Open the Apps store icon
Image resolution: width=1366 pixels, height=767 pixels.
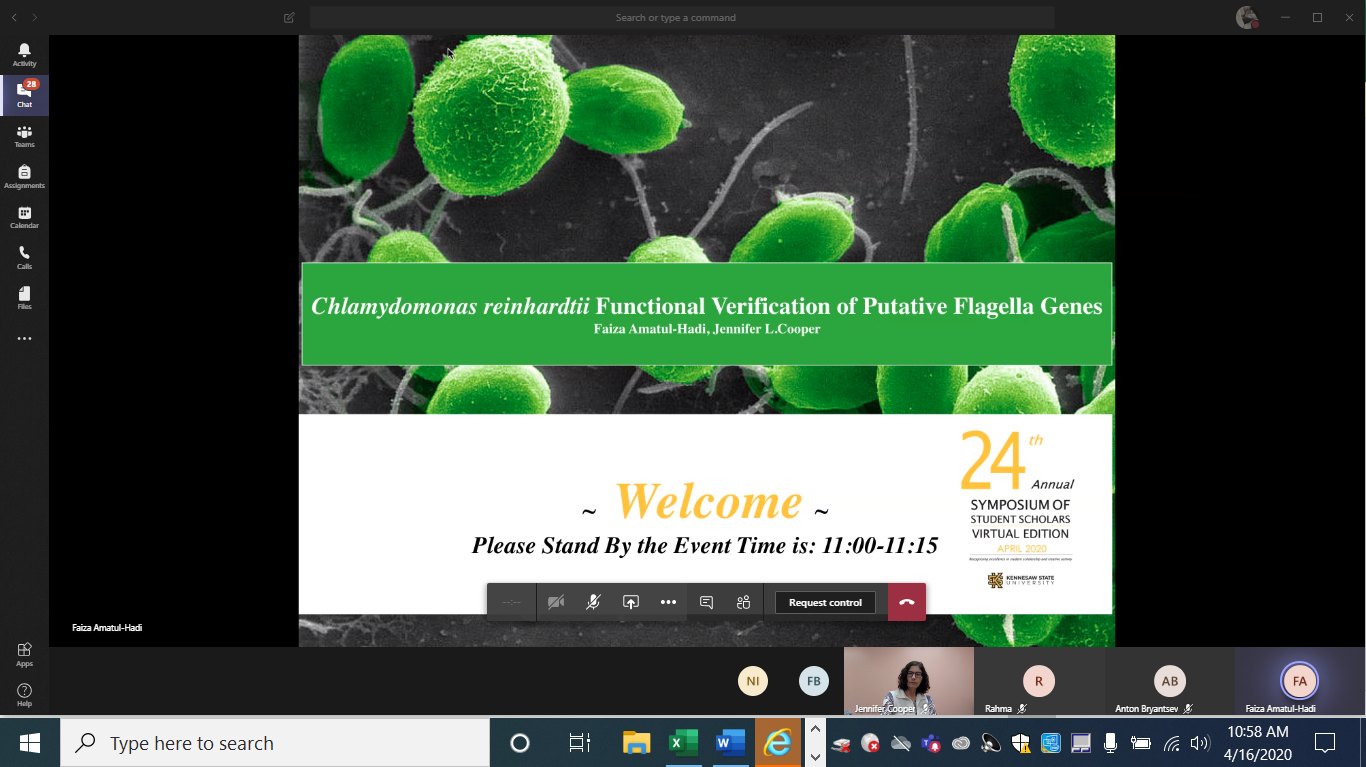pos(24,654)
